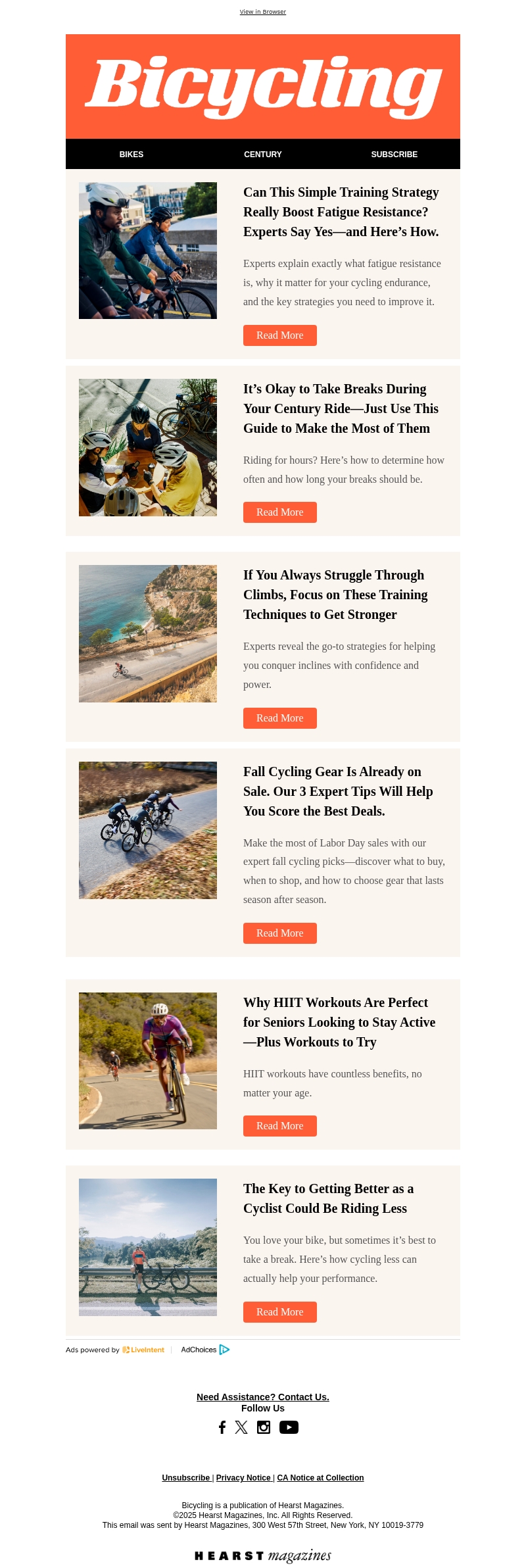The image size is (526, 1568).
Task: Click Read More for fatigue resistance article
Action: click(280, 335)
